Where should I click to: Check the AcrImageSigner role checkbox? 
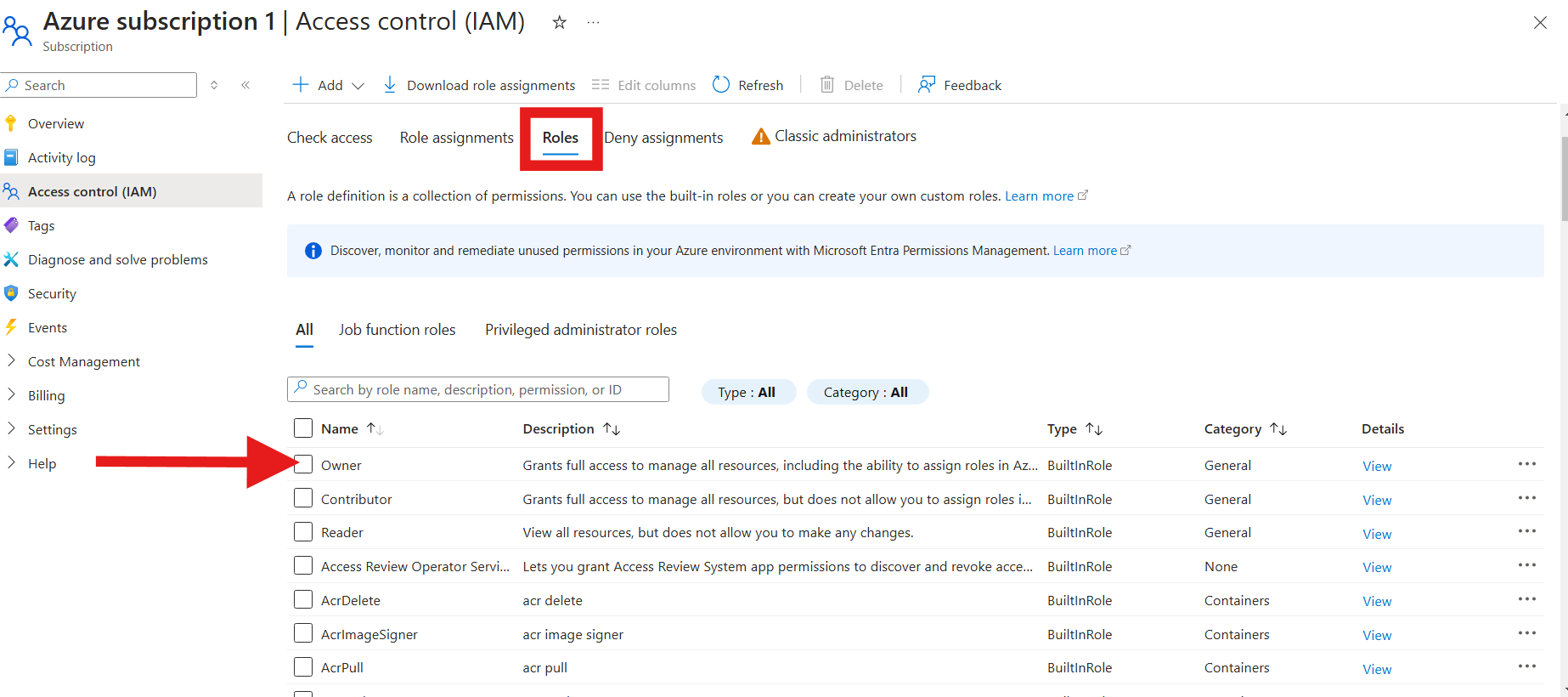(x=303, y=633)
